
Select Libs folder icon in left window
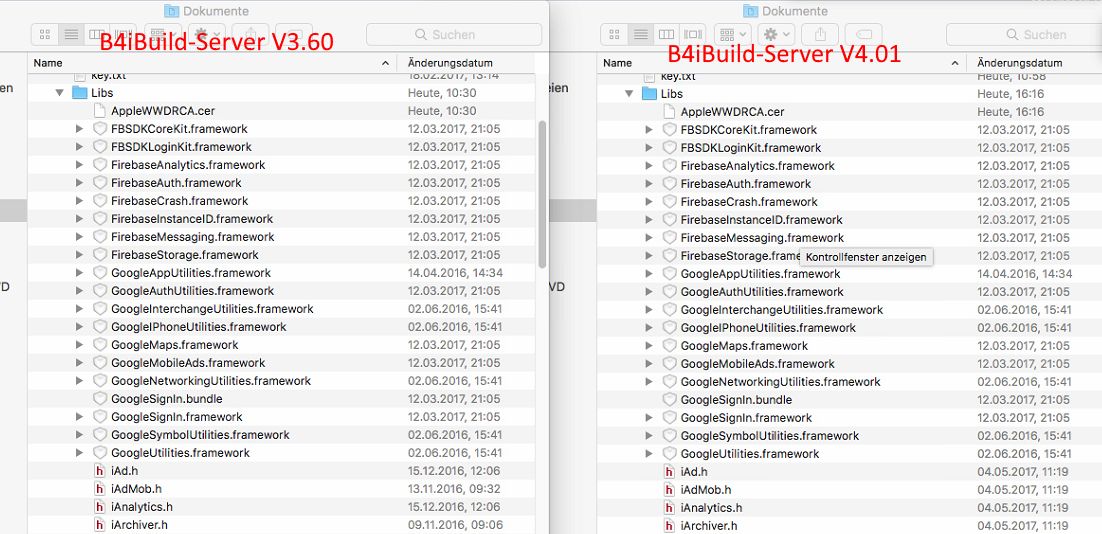pyautogui.click(x=79, y=93)
